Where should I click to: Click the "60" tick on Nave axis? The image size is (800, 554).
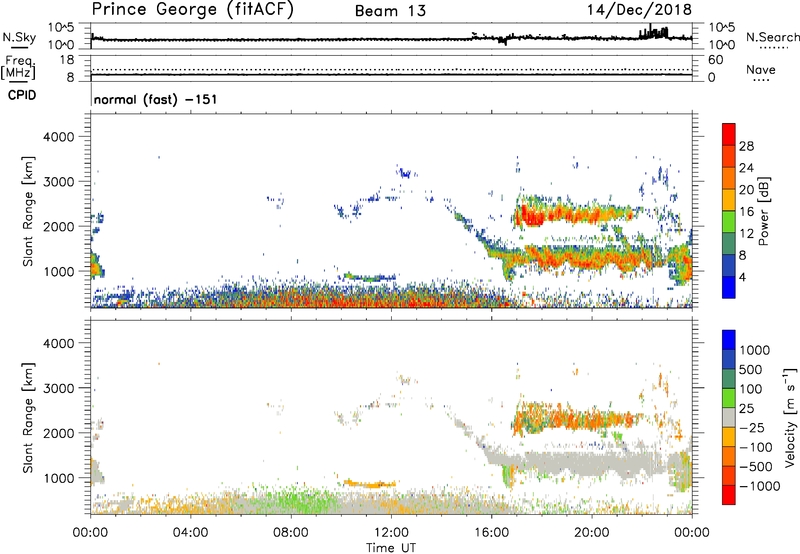715,60
